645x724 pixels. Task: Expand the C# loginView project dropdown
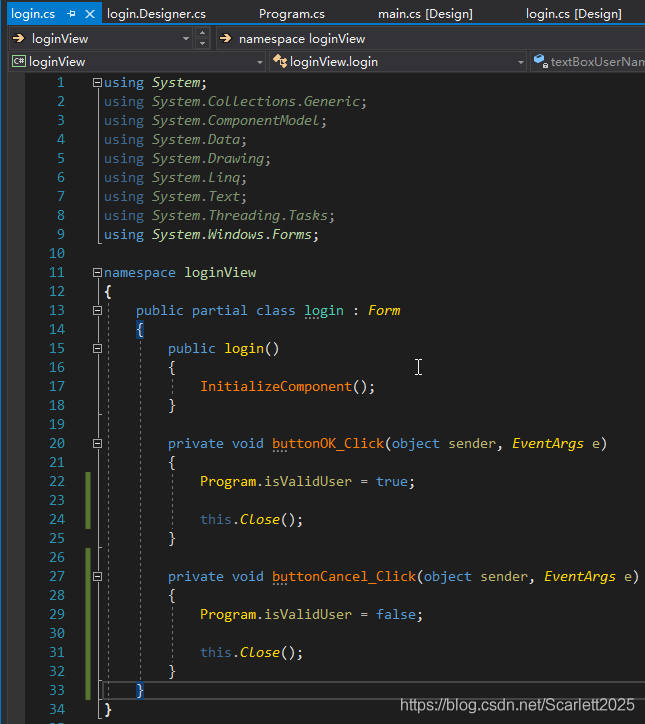(259, 62)
